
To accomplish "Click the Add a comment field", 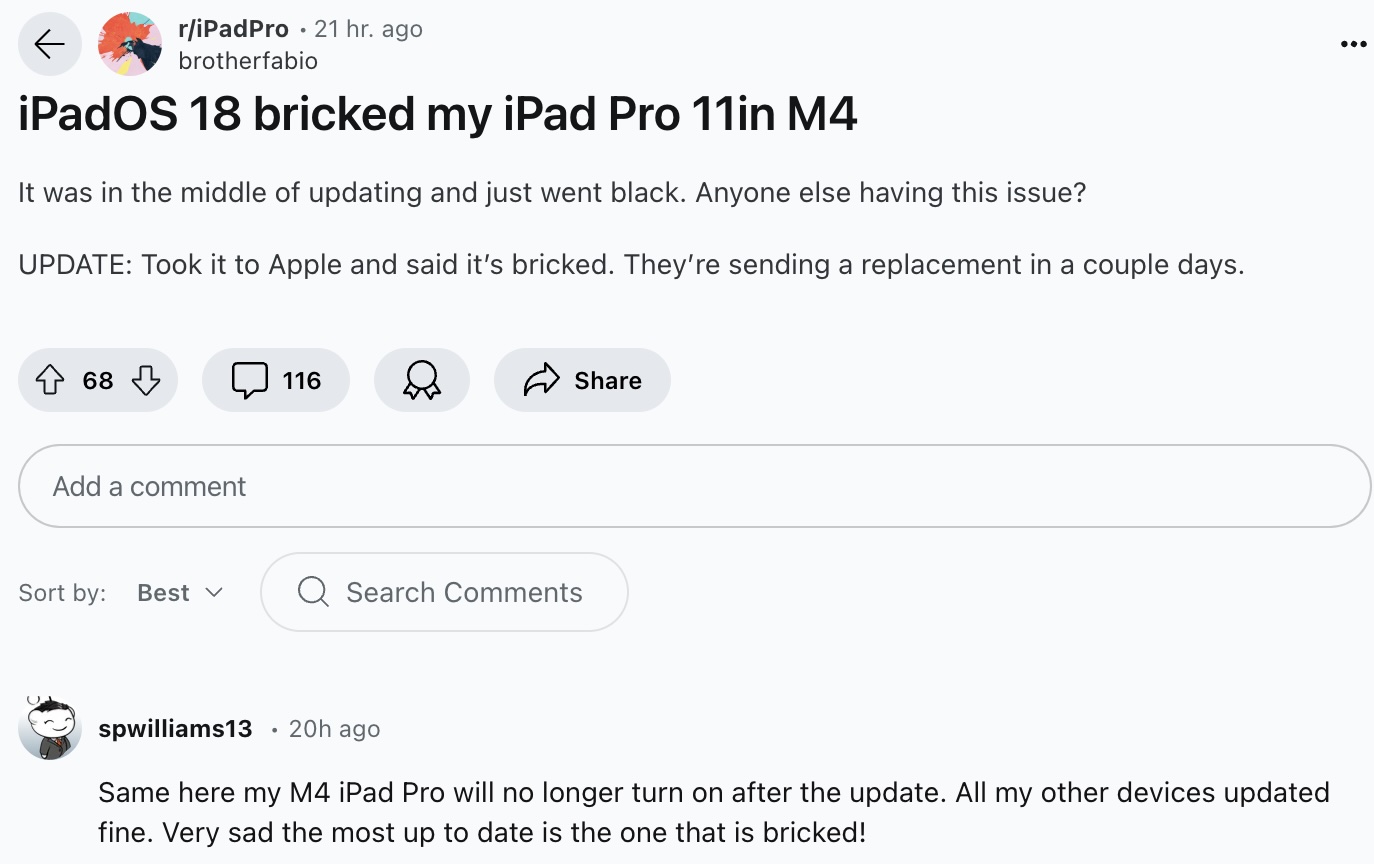I will coord(694,486).
